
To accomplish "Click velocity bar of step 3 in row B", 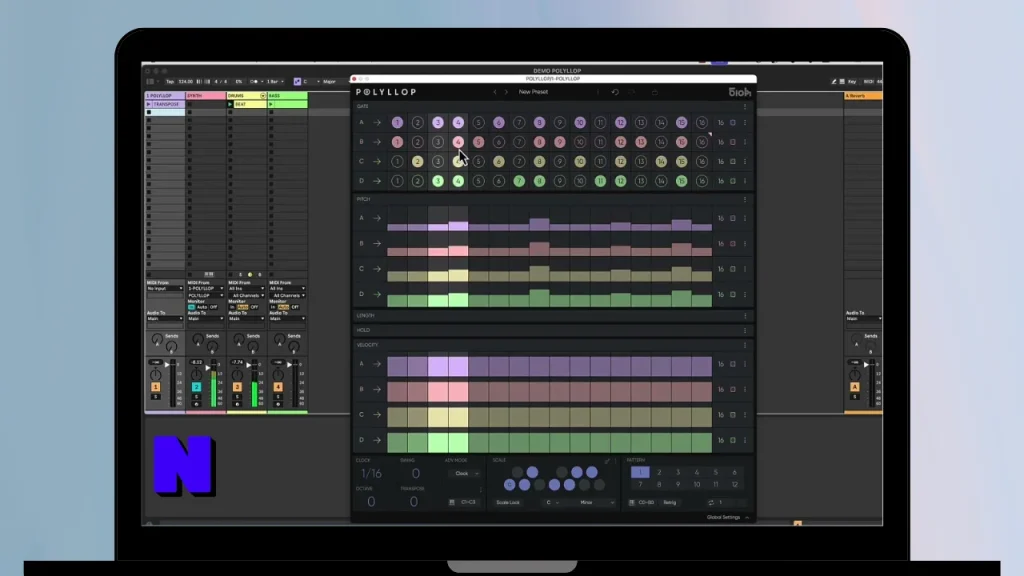I will coord(438,391).
